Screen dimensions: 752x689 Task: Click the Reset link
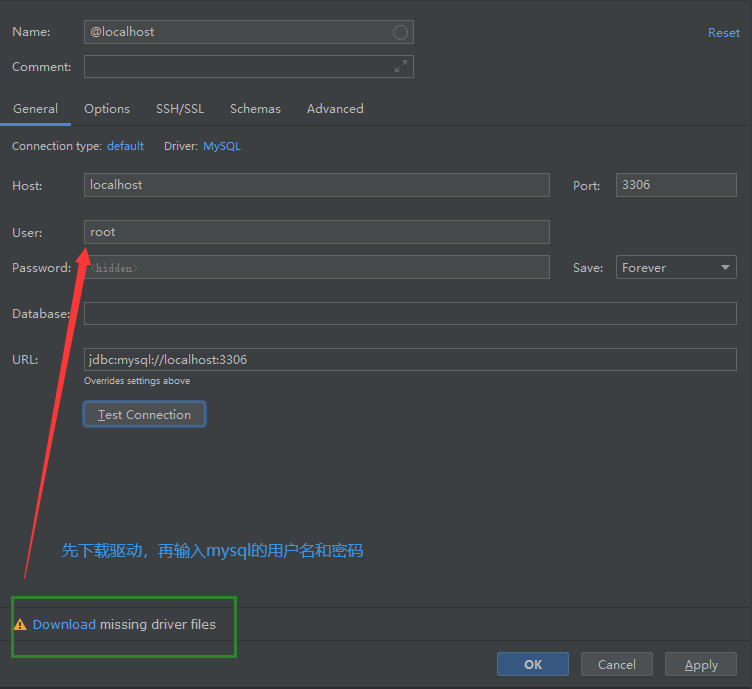tap(724, 33)
